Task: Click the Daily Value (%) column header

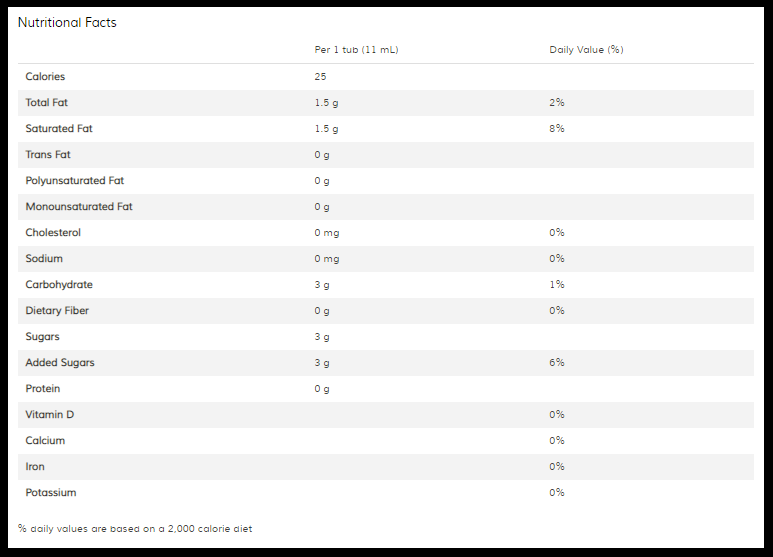Action: 586,50
